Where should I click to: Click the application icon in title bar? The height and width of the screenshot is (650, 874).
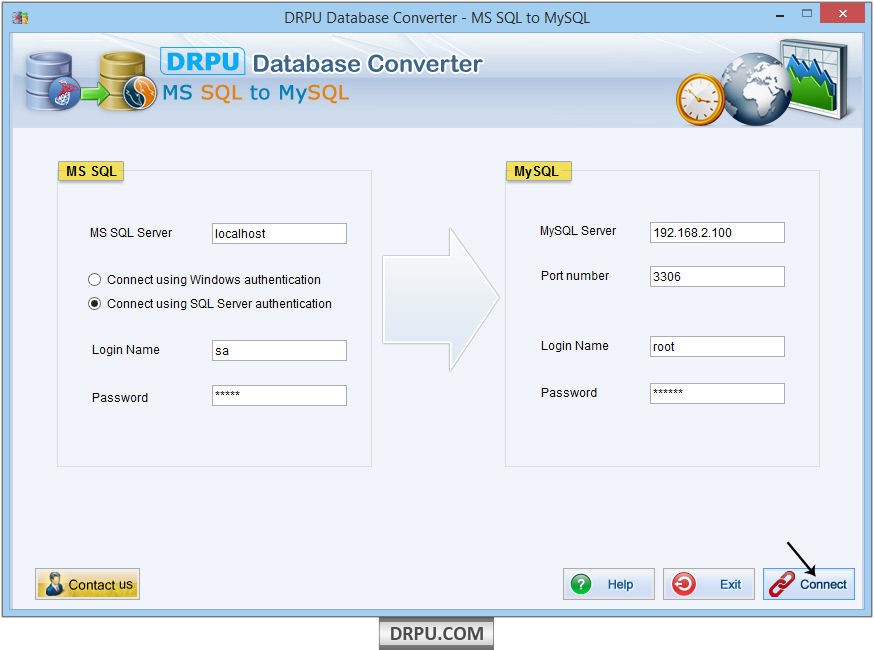click(x=20, y=18)
